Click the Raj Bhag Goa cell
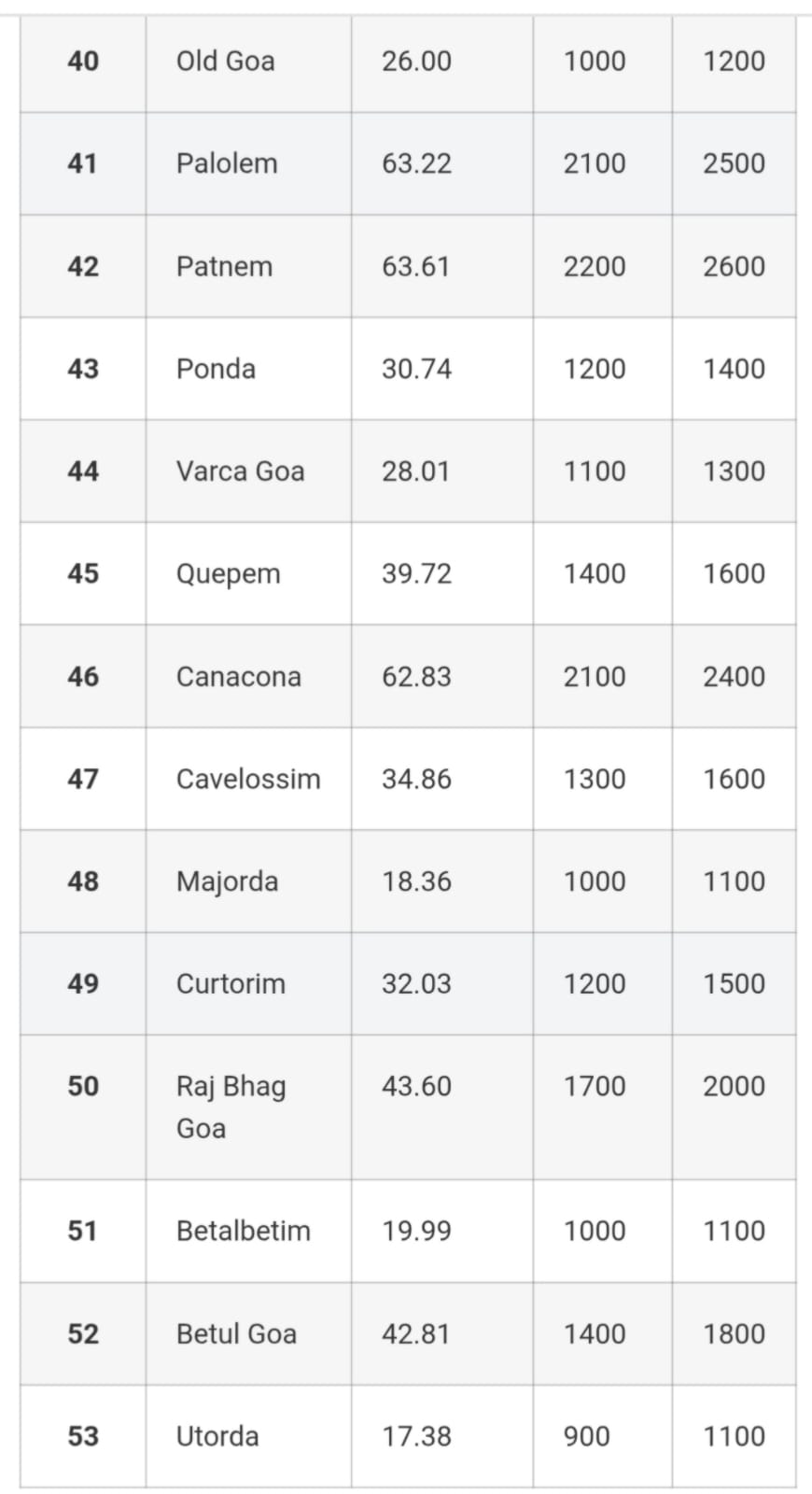Viewport: 812px width, 1494px height. tap(231, 1106)
